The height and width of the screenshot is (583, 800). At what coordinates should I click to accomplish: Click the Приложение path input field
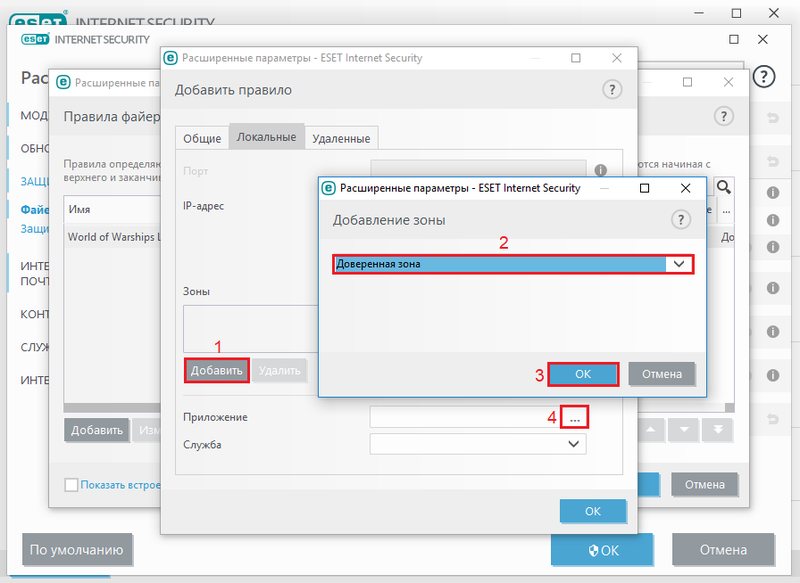click(x=464, y=418)
